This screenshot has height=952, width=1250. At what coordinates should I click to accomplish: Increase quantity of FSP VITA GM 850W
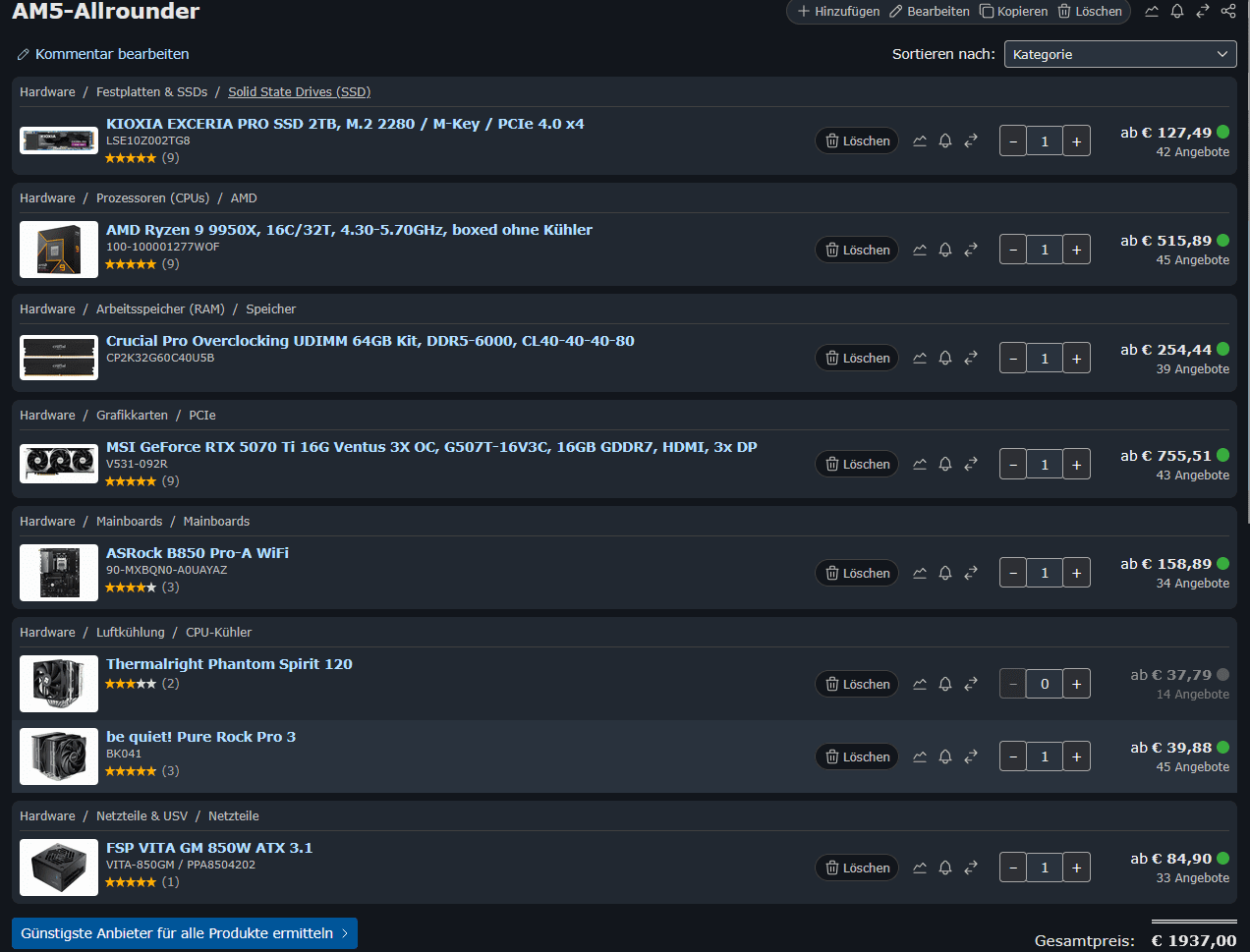[1076, 868]
